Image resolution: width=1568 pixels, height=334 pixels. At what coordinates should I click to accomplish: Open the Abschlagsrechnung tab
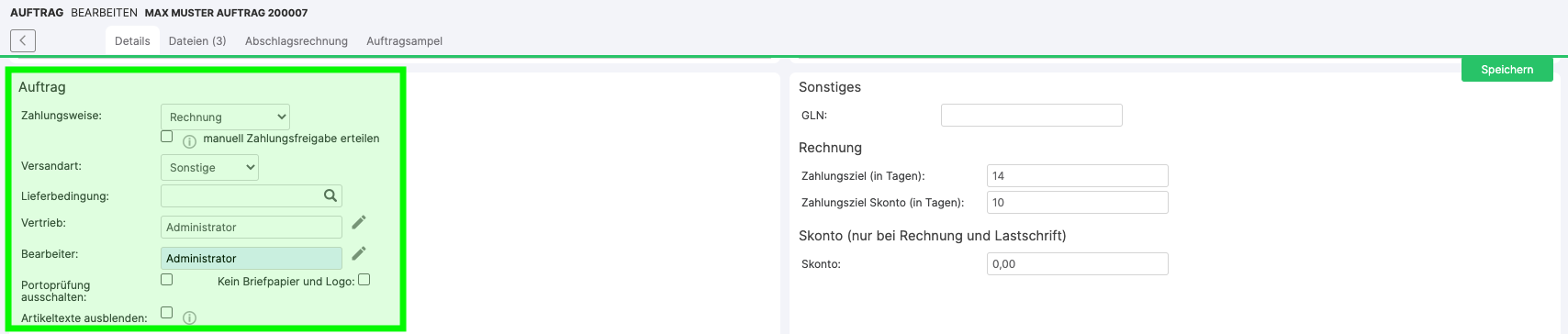[x=297, y=40]
